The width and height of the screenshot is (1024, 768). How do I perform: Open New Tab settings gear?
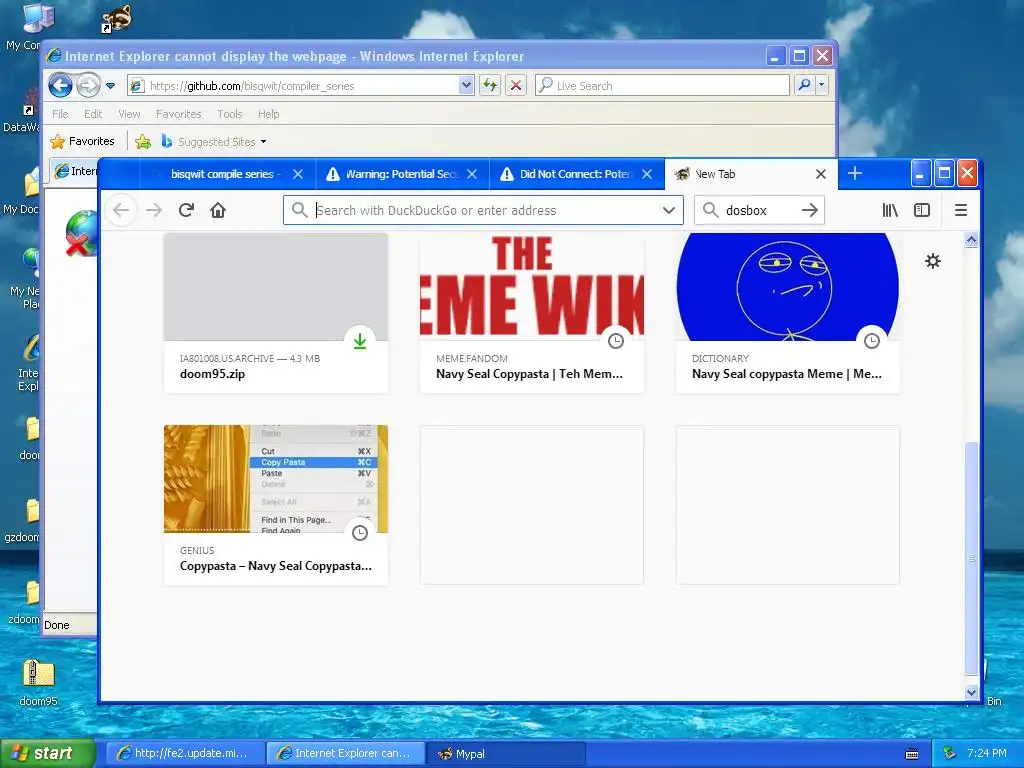coord(933,261)
